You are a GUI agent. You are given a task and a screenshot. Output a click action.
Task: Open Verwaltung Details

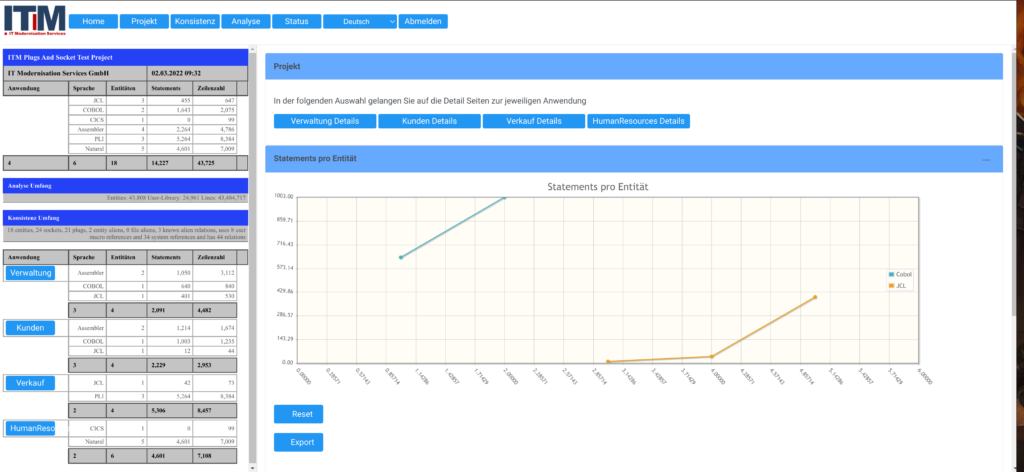325,121
